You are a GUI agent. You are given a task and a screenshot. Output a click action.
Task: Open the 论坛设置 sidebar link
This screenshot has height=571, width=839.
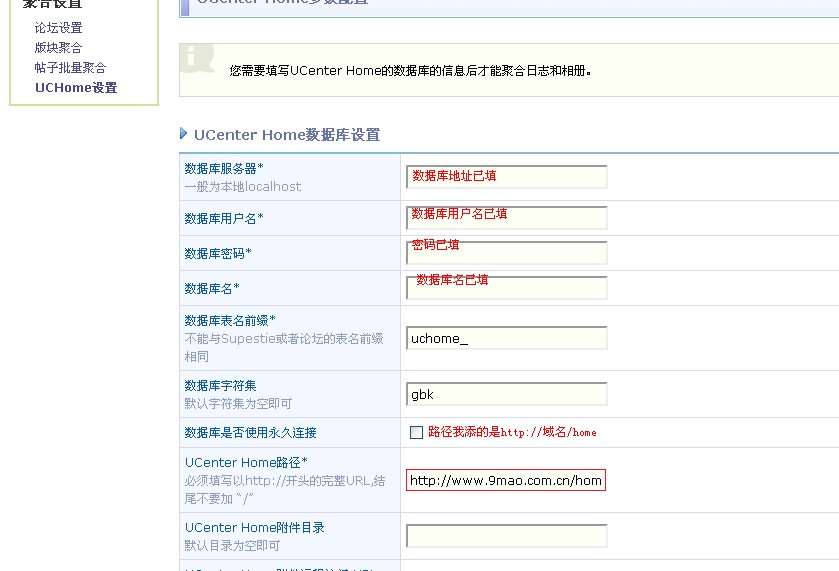coord(58,28)
